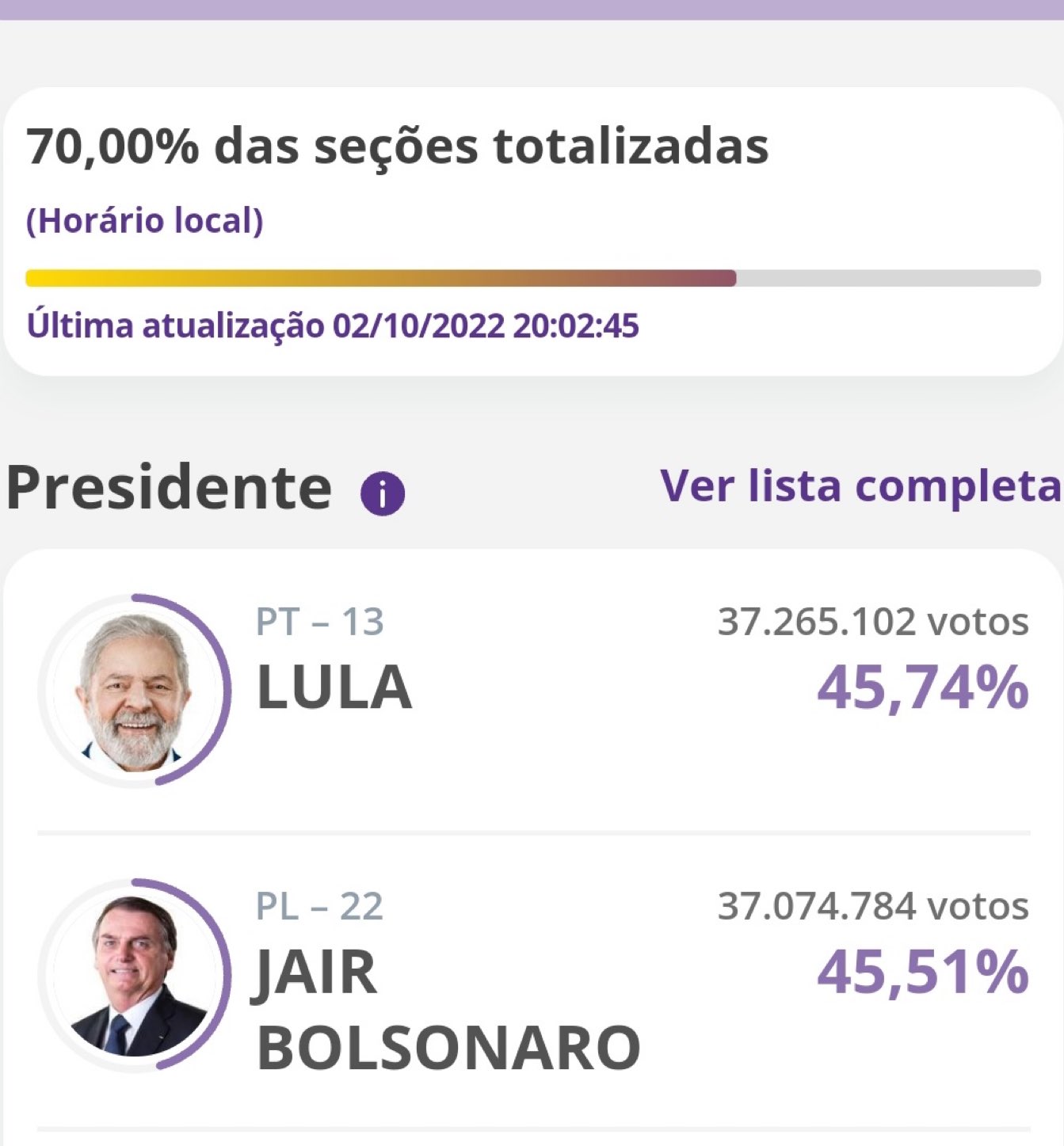The image size is (1064, 1146).
Task: Click Jair Bolsonaro's candidate photo
Action: coord(133,975)
